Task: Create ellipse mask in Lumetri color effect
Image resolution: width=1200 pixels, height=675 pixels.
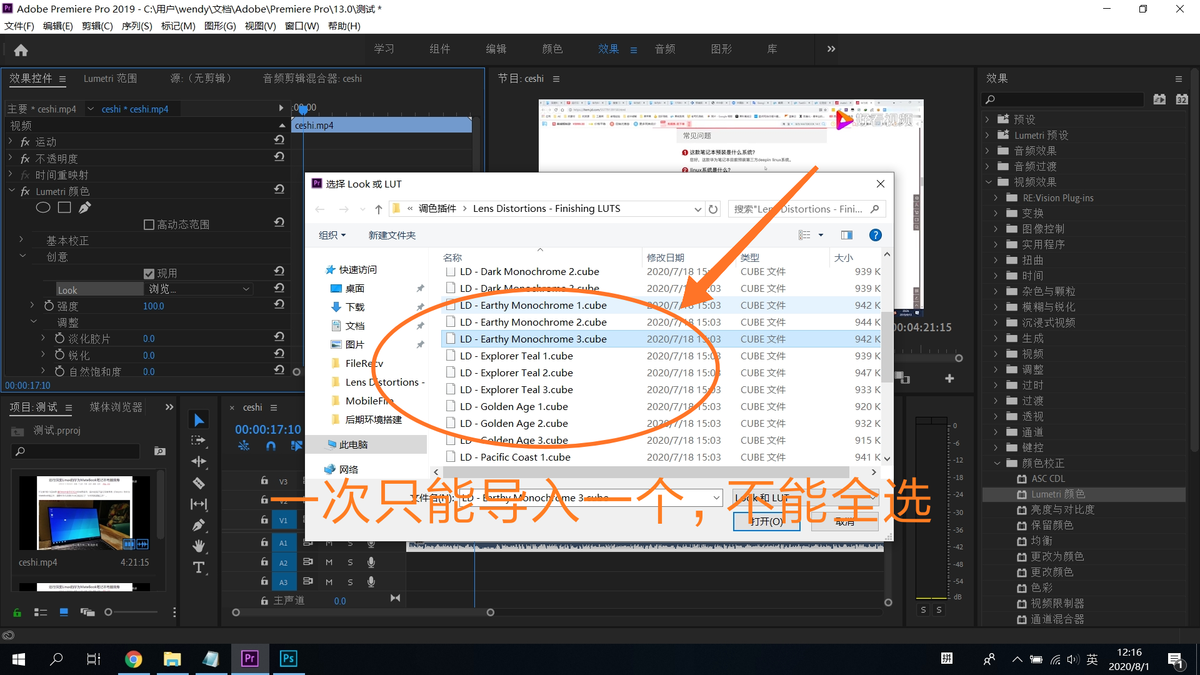Action: tap(44, 208)
